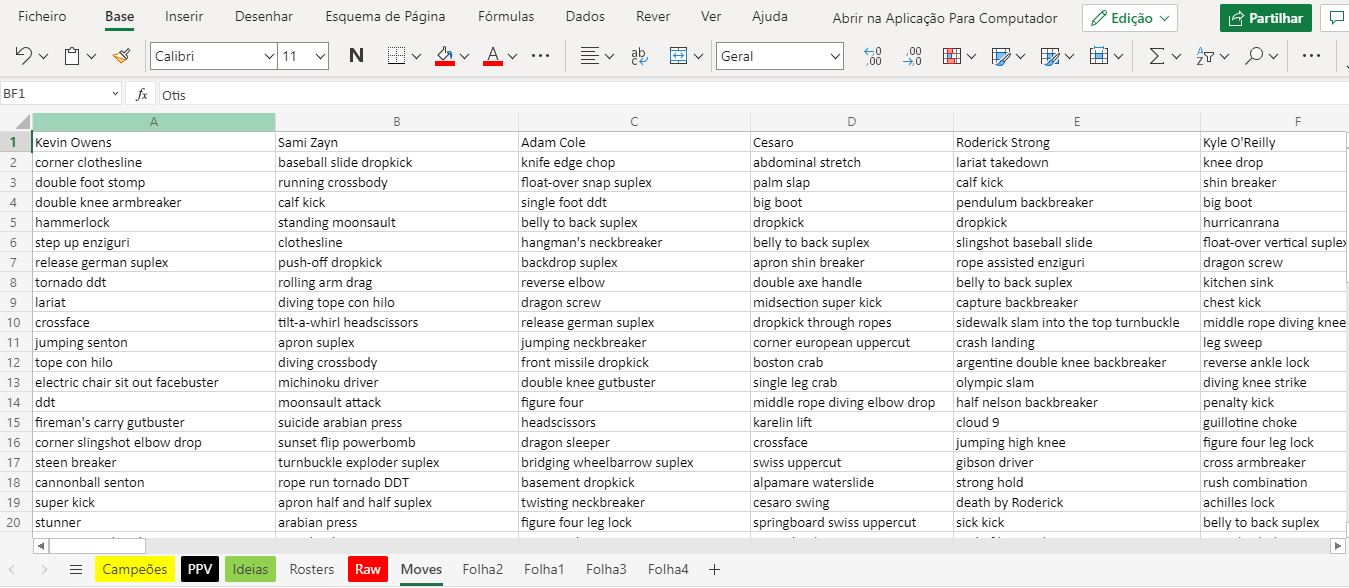1349x588 pixels.
Task: Select the Format Painter brush
Action: pyautogui.click(x=121, y=56)
